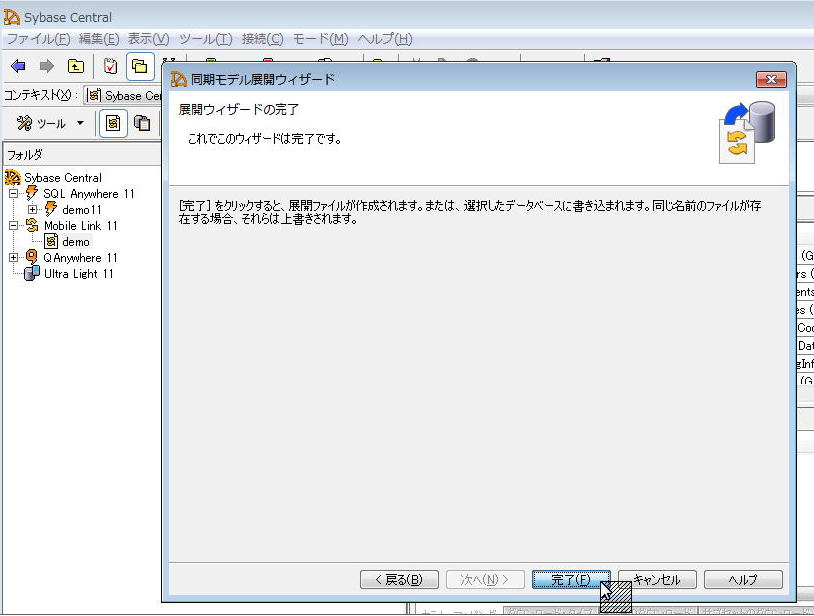Expand the QAnywhere 11 tree node

(x=14, y=258)
